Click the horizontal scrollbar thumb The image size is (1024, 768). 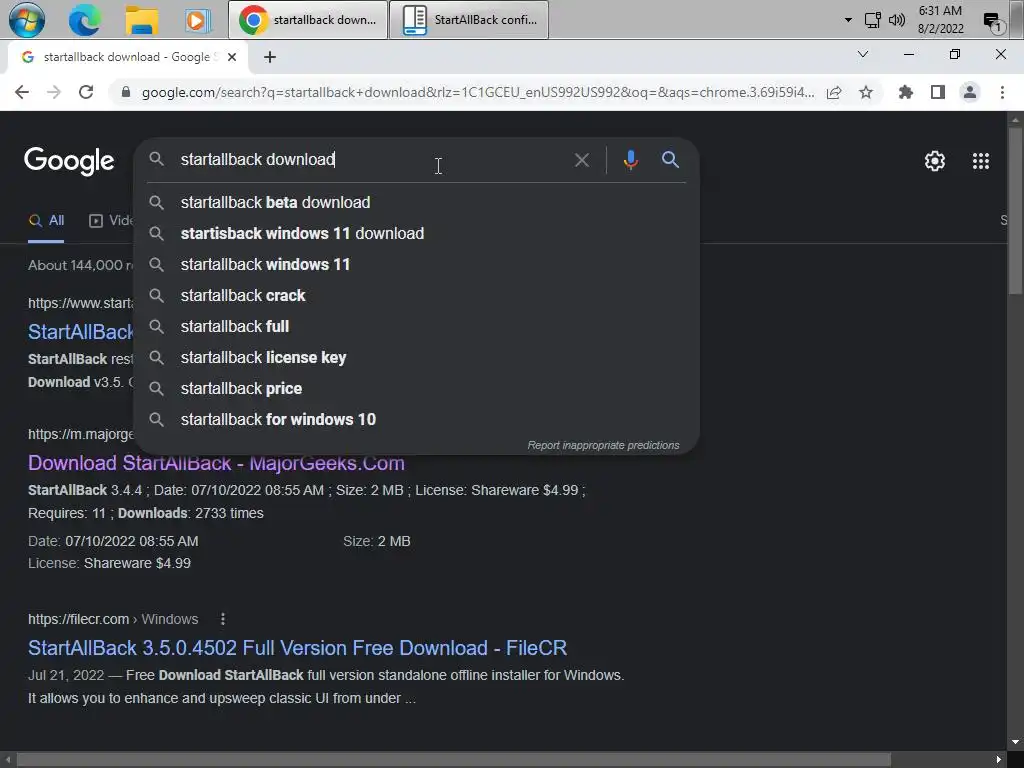click(x=454, y=759)
